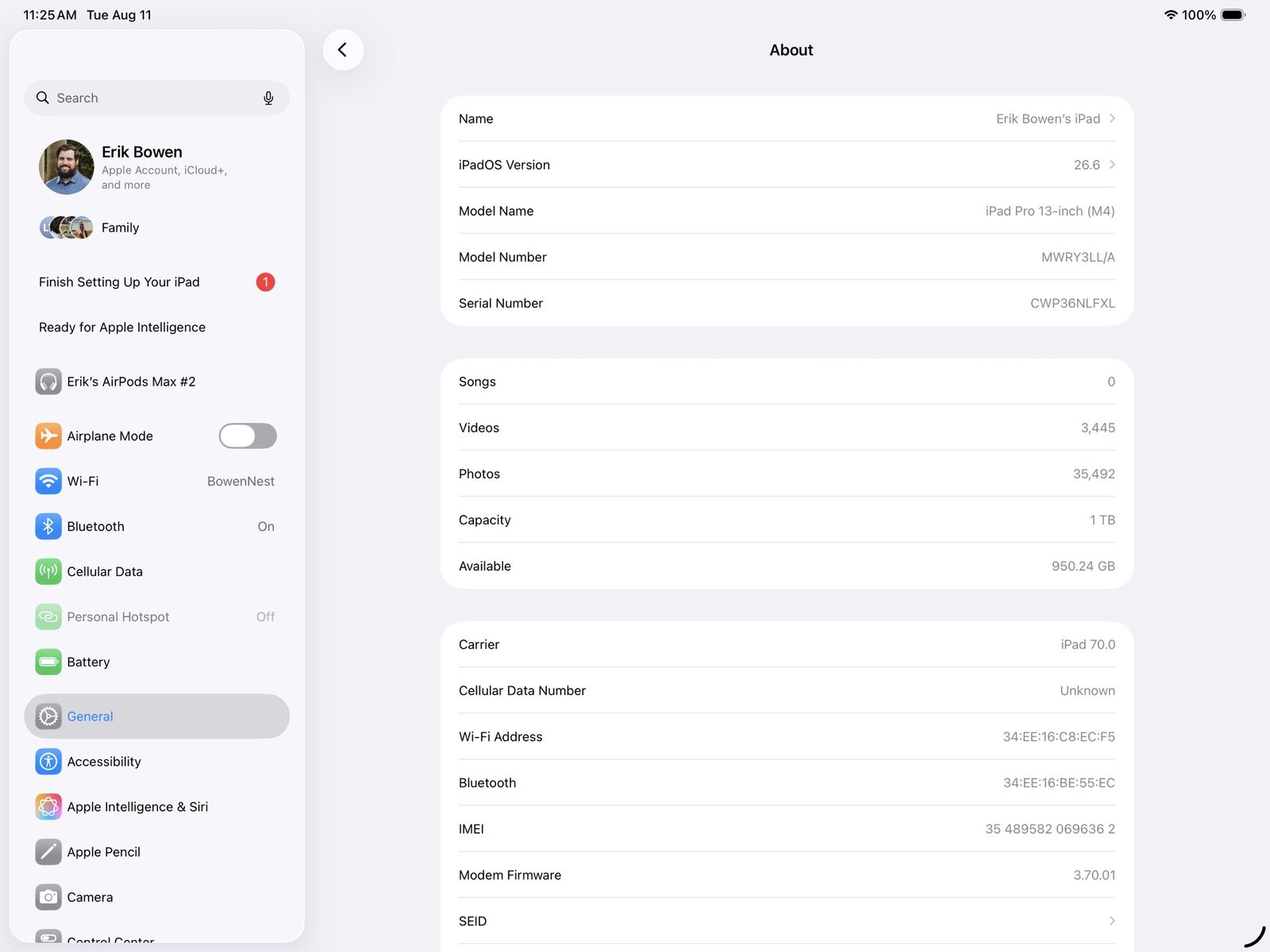Tap the Photos count 35,492
This screenshot has height=952, width=1270.
pyautogui.click(x=1094, y=474)
